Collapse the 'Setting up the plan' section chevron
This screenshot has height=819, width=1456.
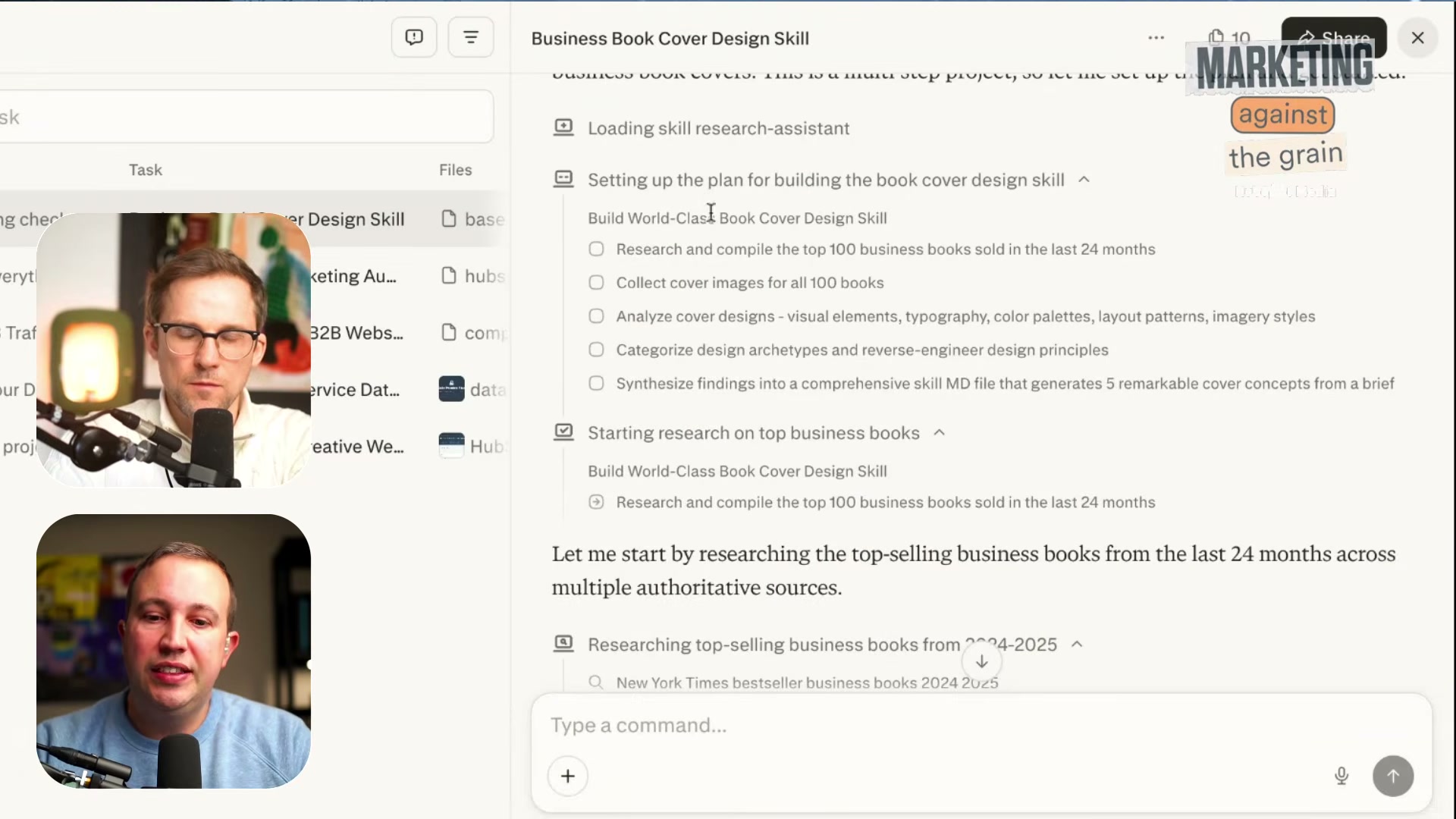1084,180
